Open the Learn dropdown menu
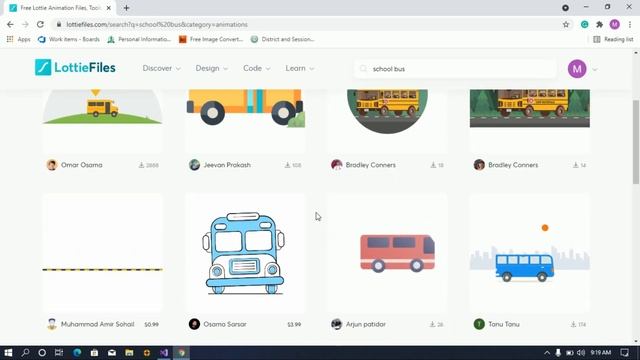Viewport: 640px width, 360px height. point(300,69)
